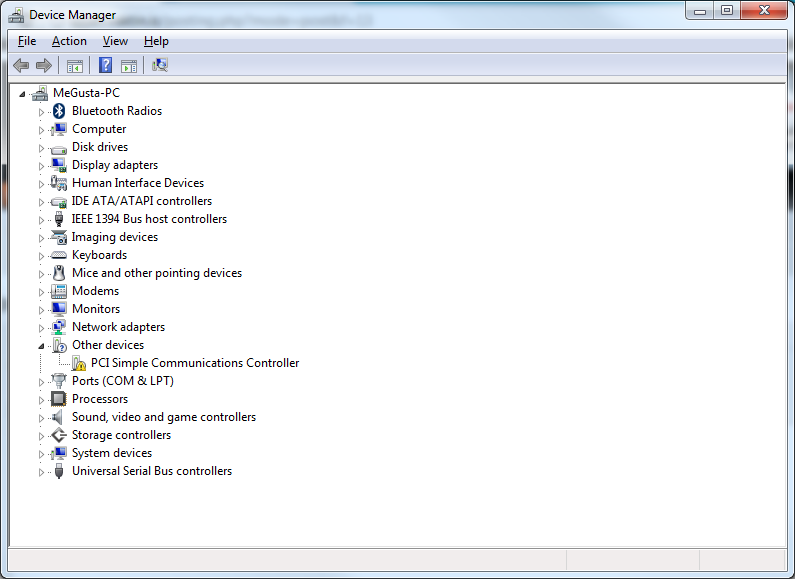This screenshot has height=579, width=795.
Task: Select Mice and other pointing devices
Action: (157, 273)
